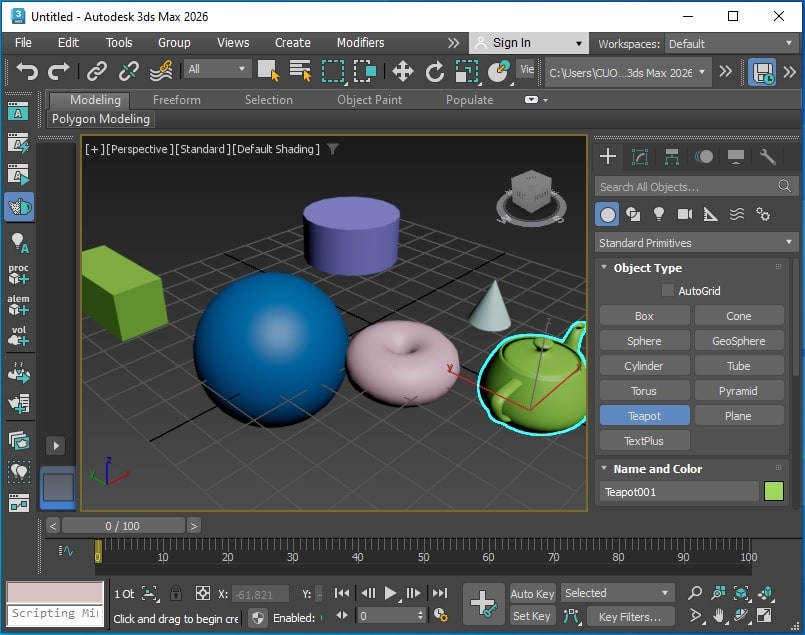Activate Bind to Space Warp icon
This screenshot has height=635, width=805.
coord(161,71)
